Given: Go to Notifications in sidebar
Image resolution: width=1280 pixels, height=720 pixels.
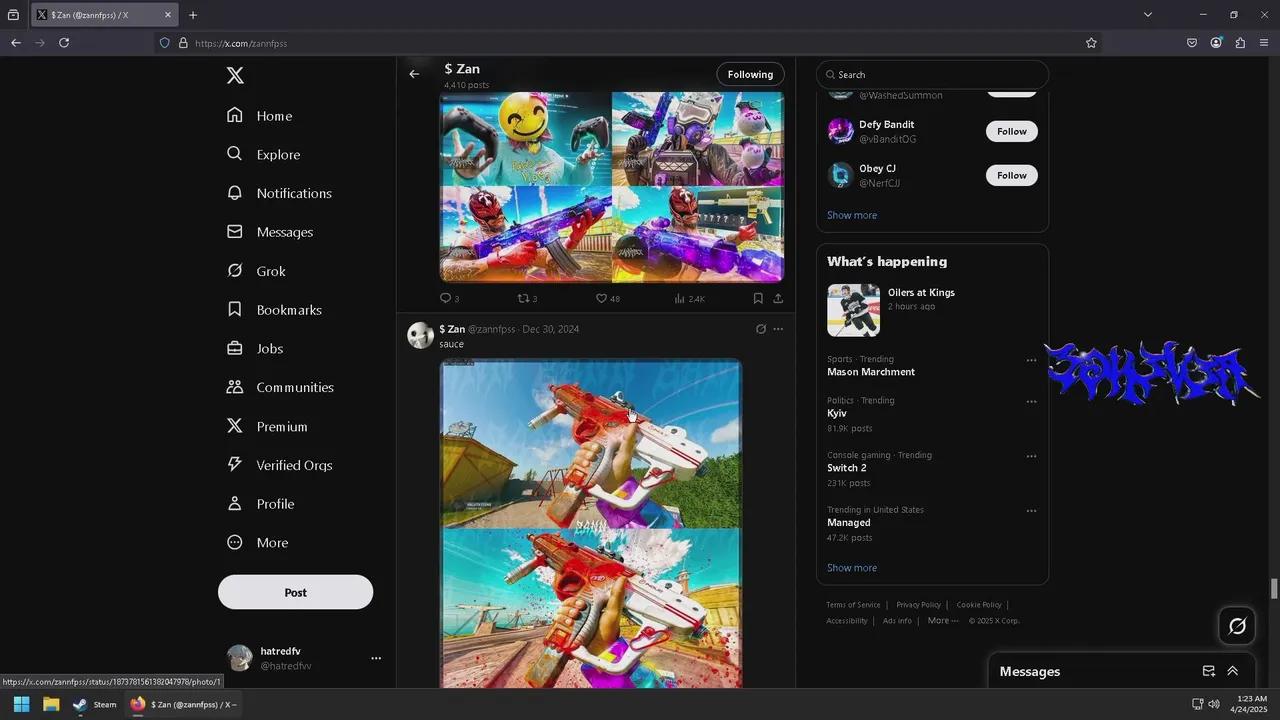Looking at the screenshot, I should click(293, 193).
